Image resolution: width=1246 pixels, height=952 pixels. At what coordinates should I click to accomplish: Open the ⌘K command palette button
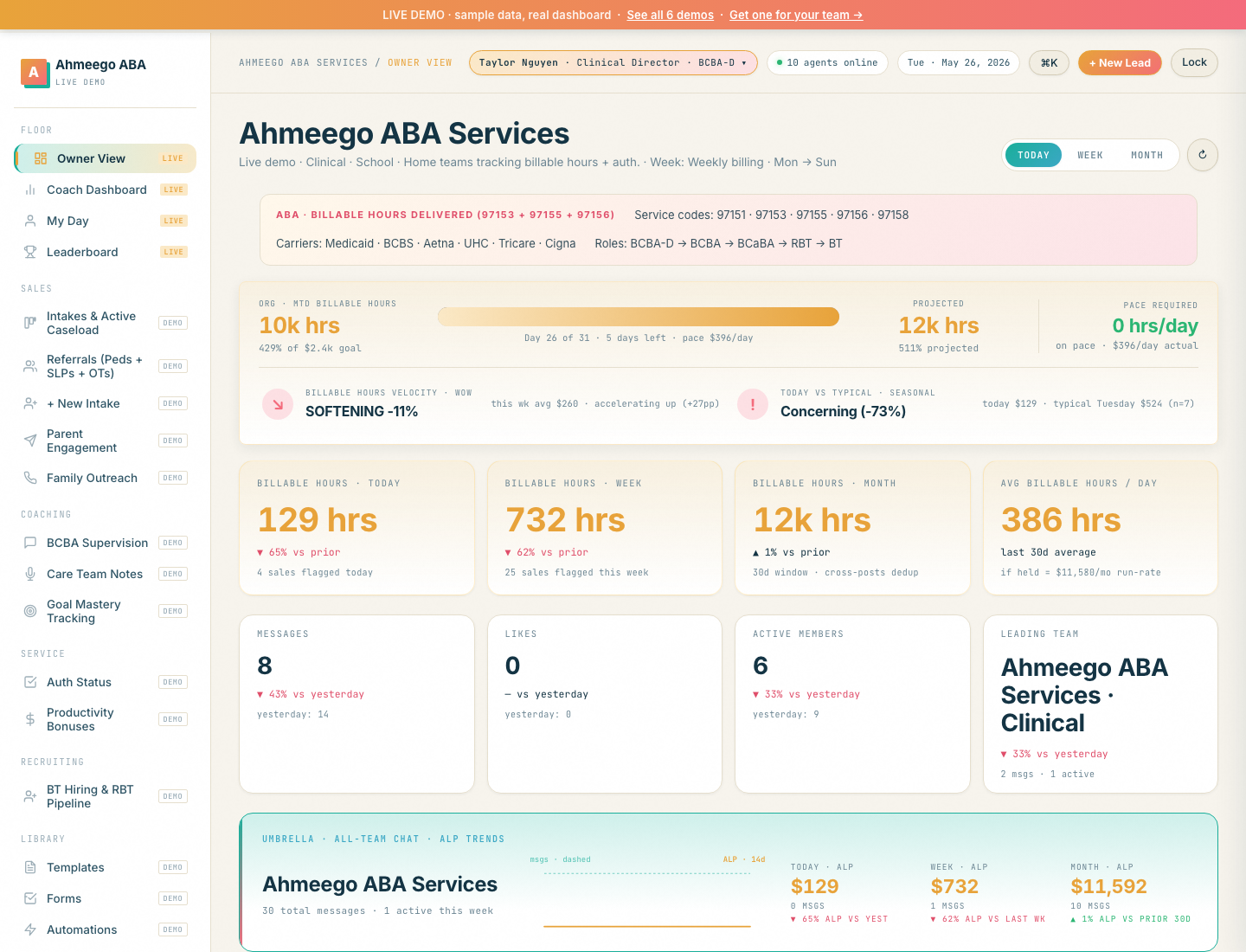coord(1049,62)
